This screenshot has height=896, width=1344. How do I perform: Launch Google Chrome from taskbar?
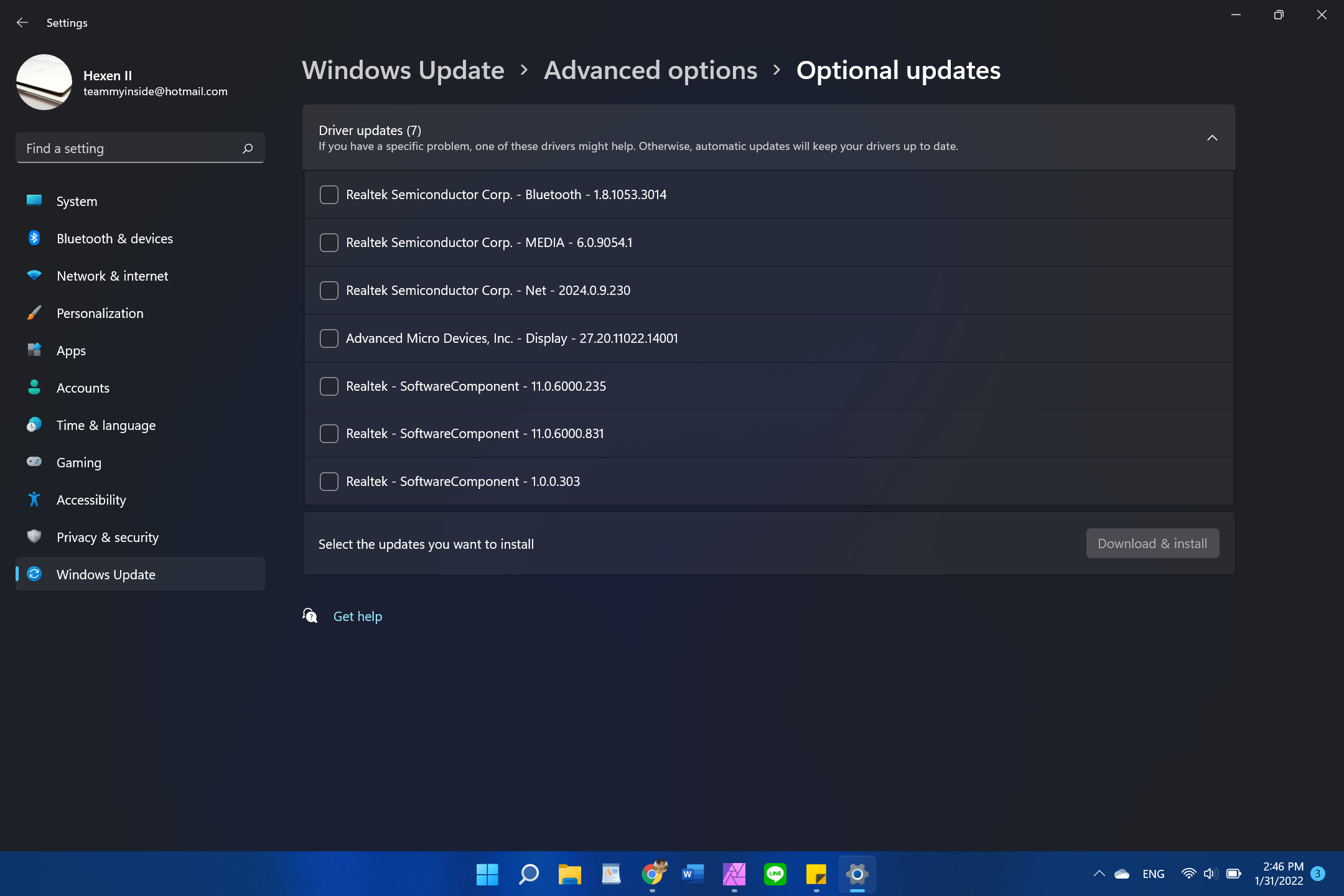[x=652, y=874]
